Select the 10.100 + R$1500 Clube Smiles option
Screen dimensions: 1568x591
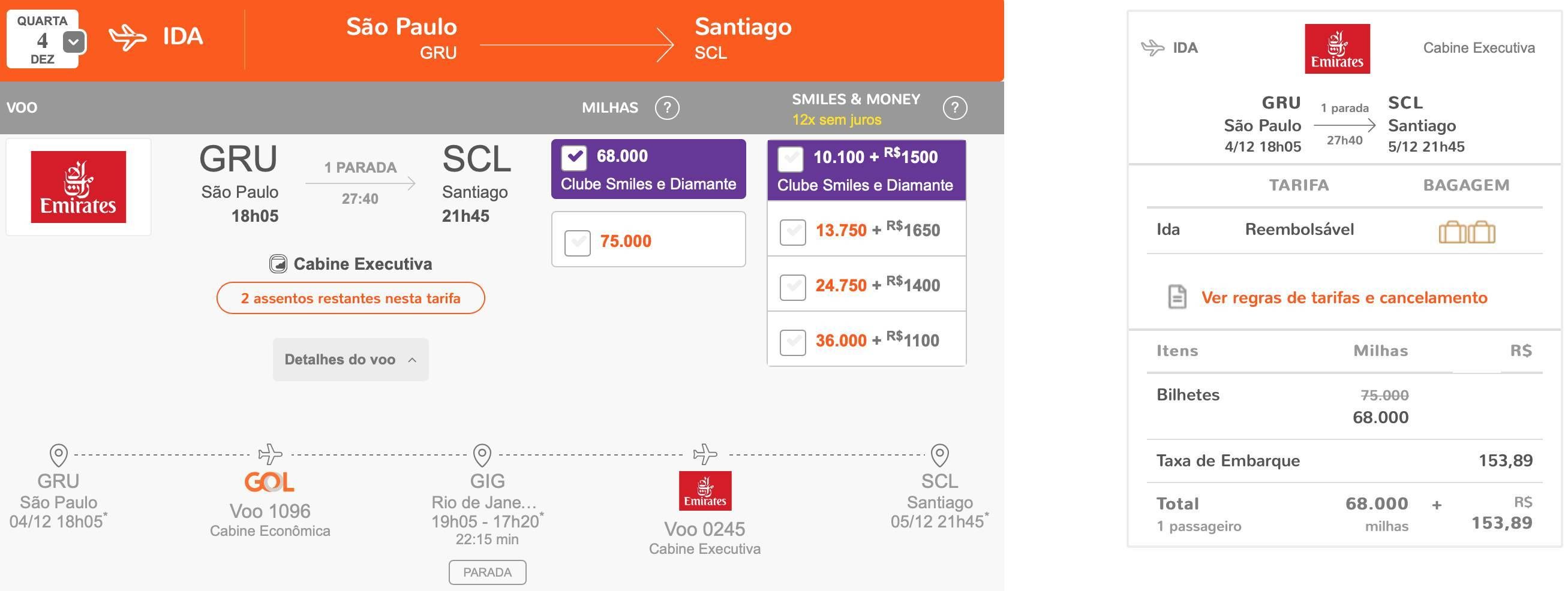[790, 159]
